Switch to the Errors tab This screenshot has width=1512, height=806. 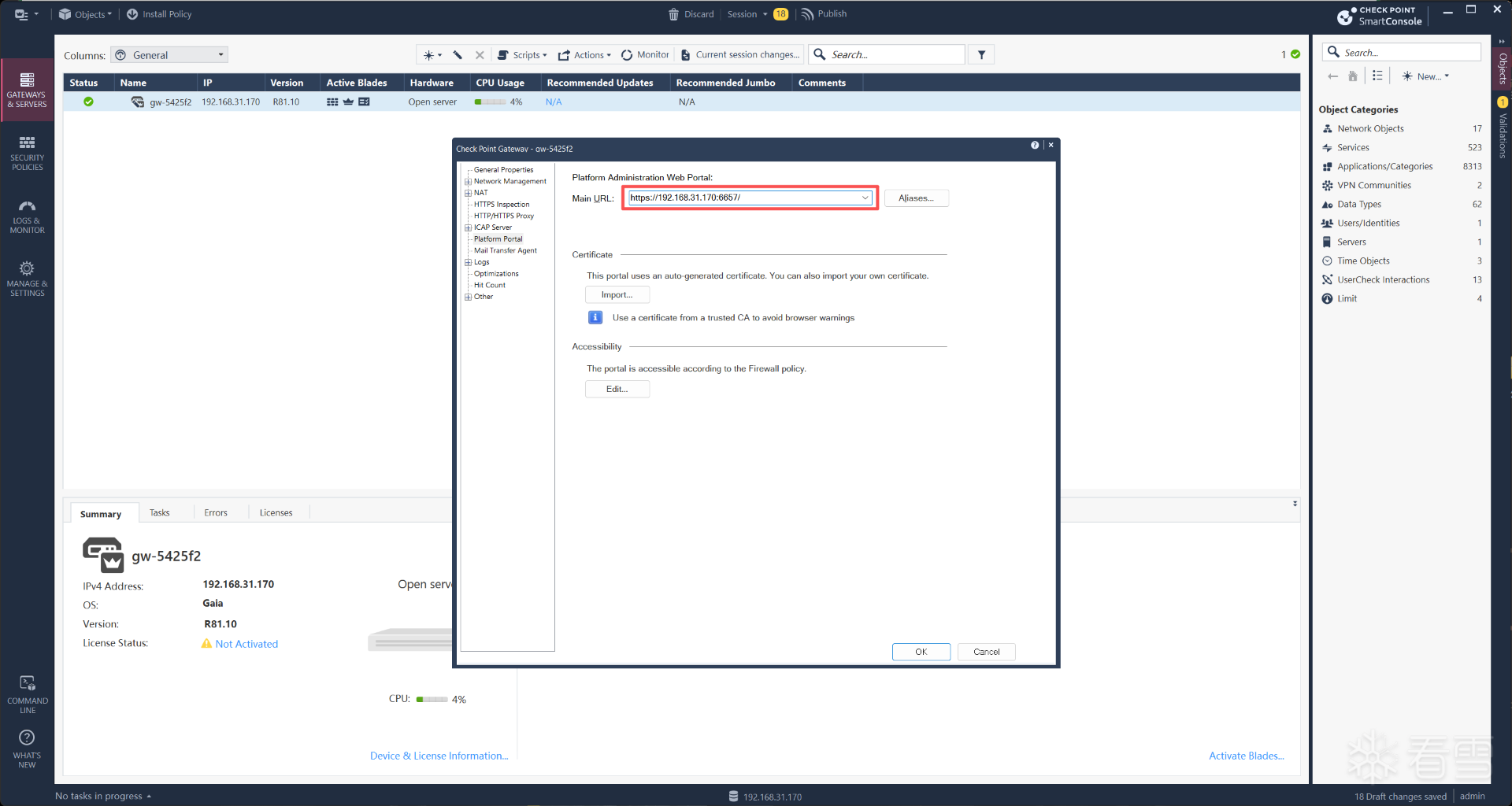click(216, 513)
